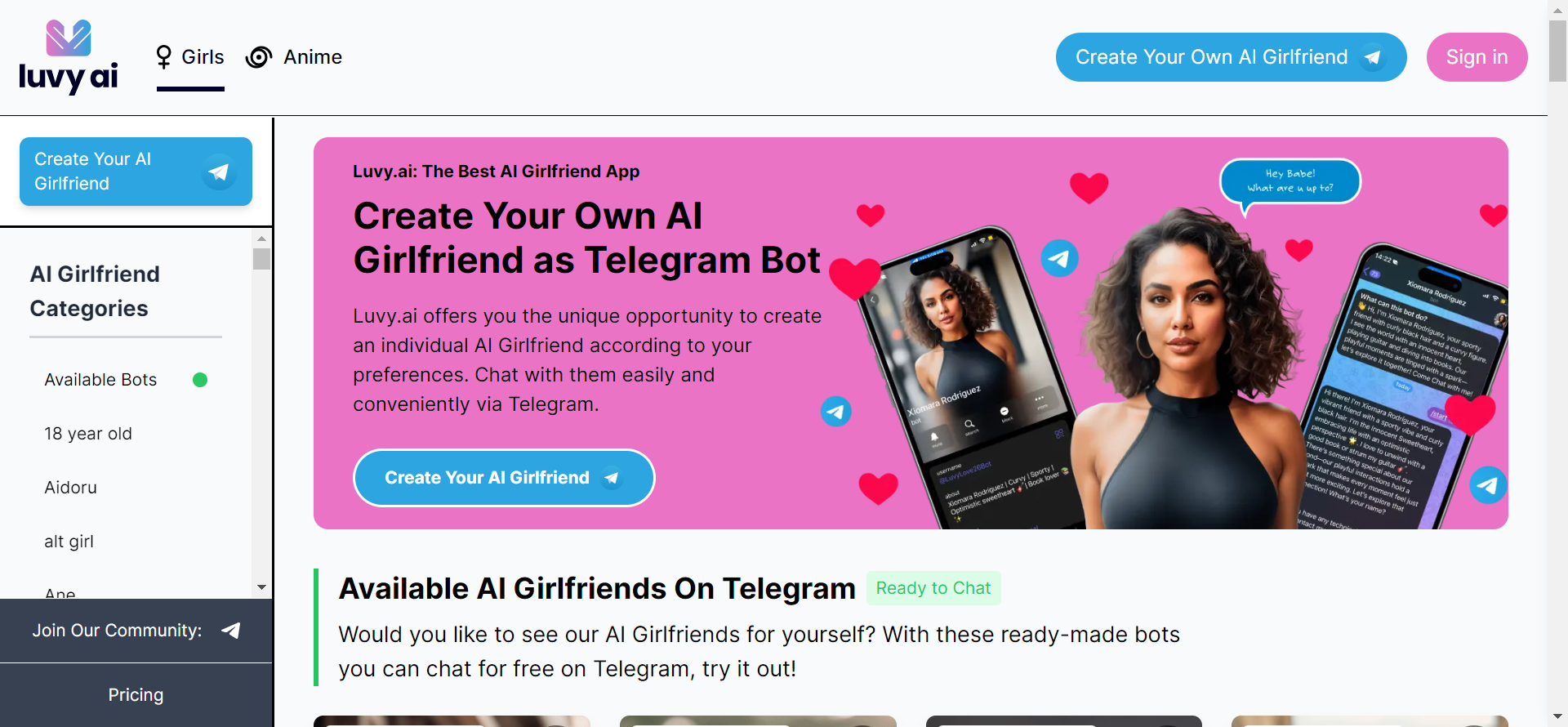Click the Sign in button

1477,57
